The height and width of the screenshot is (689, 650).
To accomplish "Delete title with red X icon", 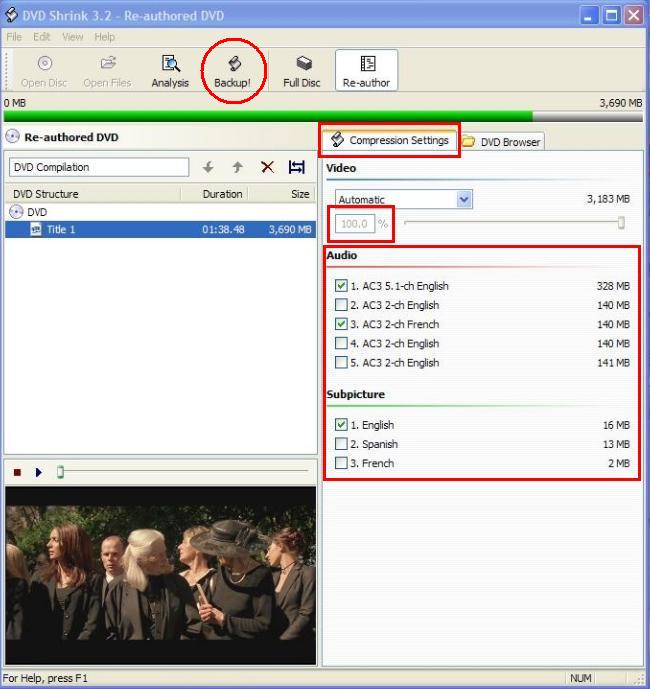I will pyautogui.click(x=267, y=167).
